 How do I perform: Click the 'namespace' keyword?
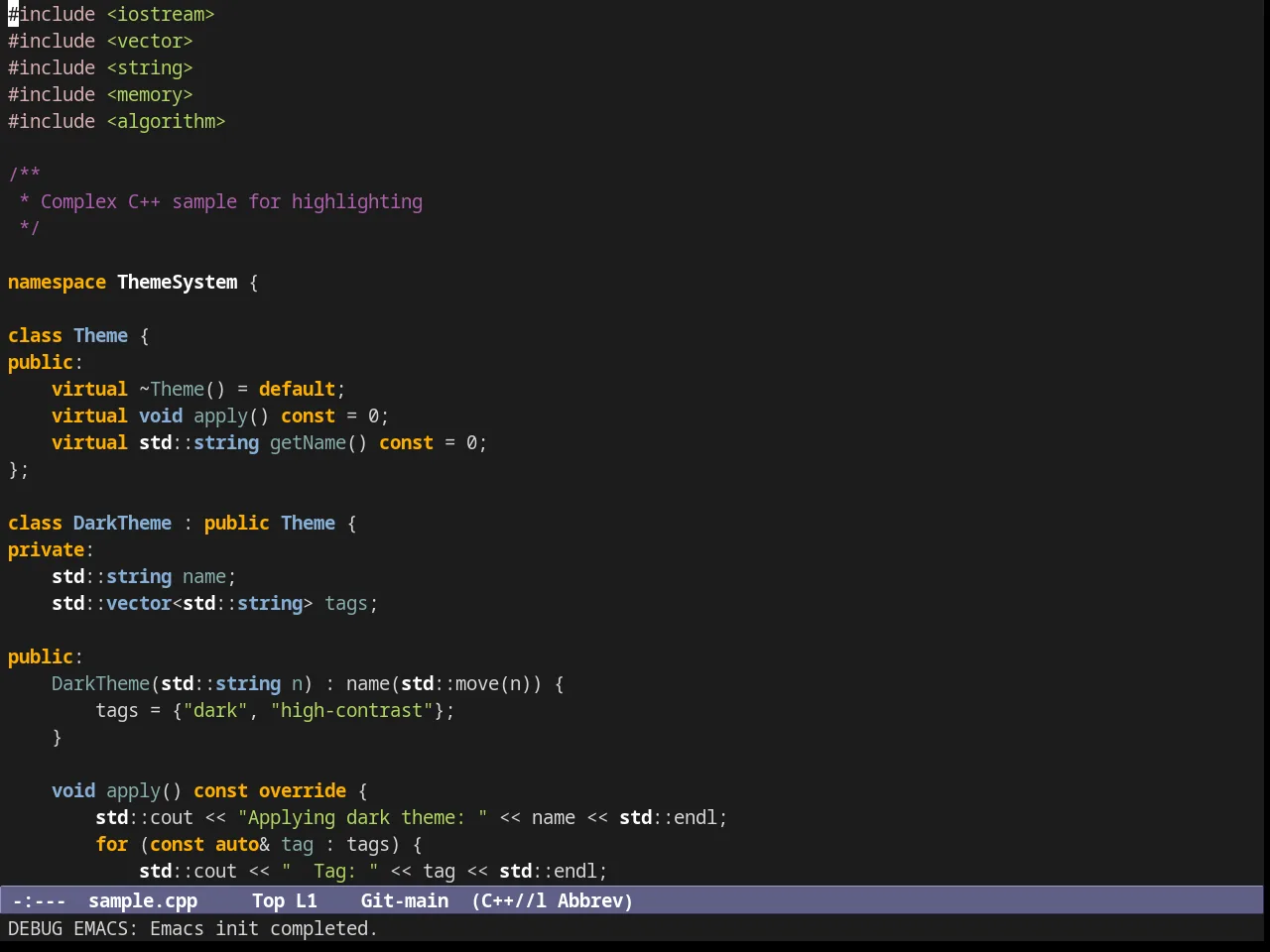point(57,282)
